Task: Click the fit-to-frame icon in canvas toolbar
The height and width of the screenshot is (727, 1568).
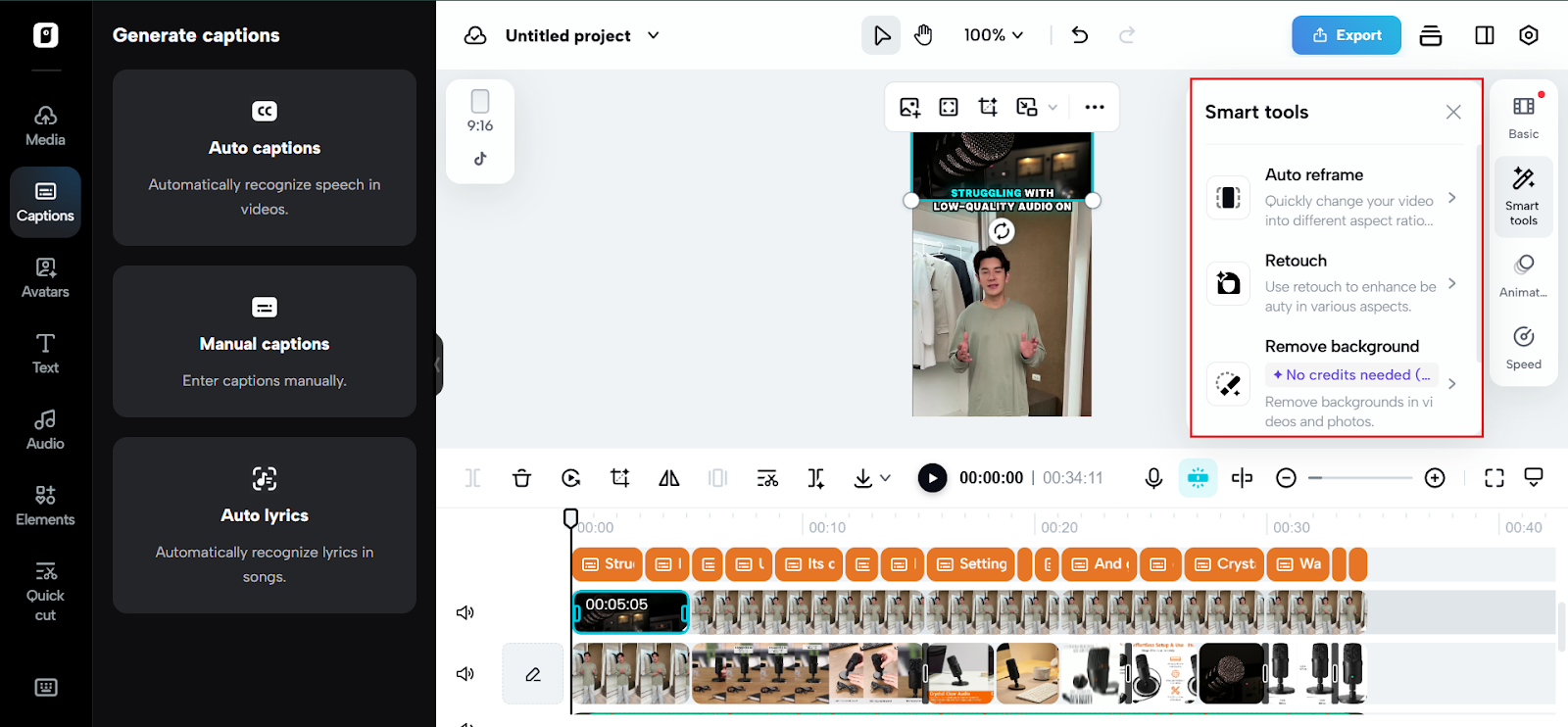Action: coord(949,107)
